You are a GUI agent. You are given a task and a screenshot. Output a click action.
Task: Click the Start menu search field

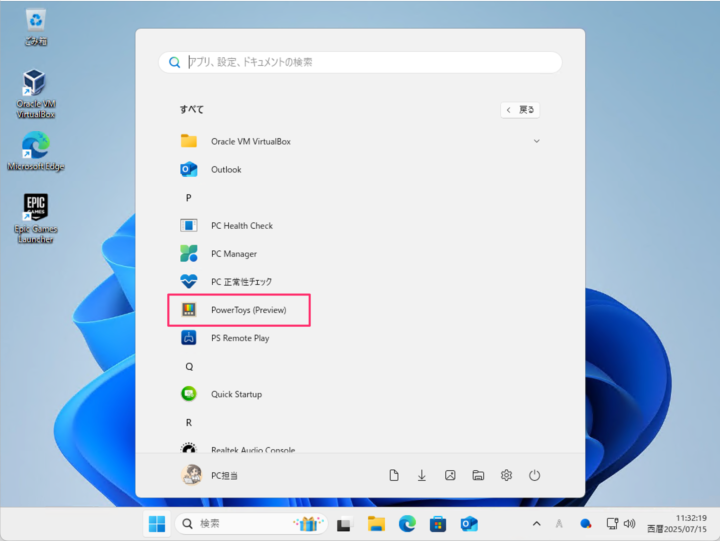pyautogui.click(x=360, y=62)
